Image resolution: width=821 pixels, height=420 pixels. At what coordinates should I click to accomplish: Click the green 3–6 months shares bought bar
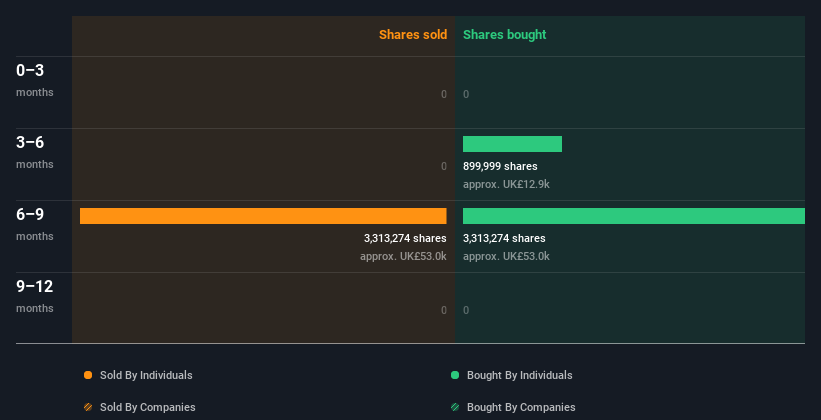coord(512,144)
